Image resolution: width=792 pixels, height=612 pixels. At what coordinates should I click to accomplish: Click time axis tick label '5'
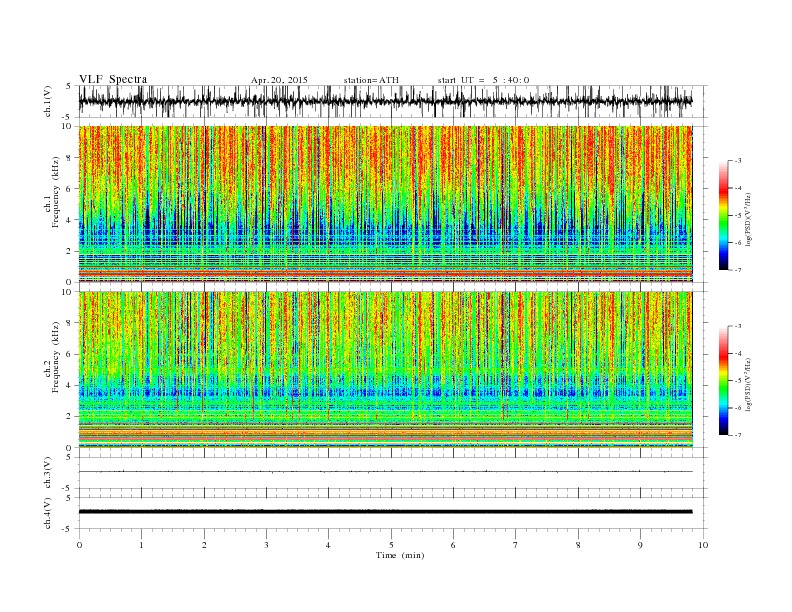[x=391, y=545]
